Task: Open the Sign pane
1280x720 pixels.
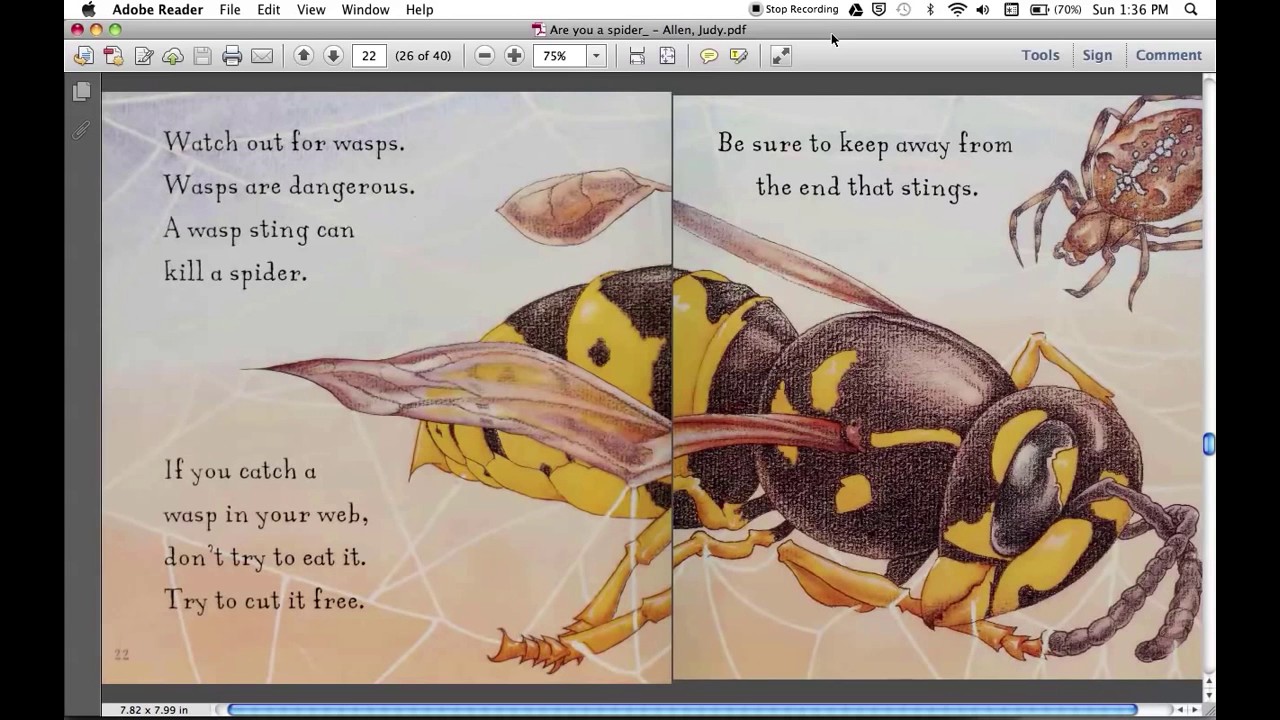Action: click(x=1097, y=55)
